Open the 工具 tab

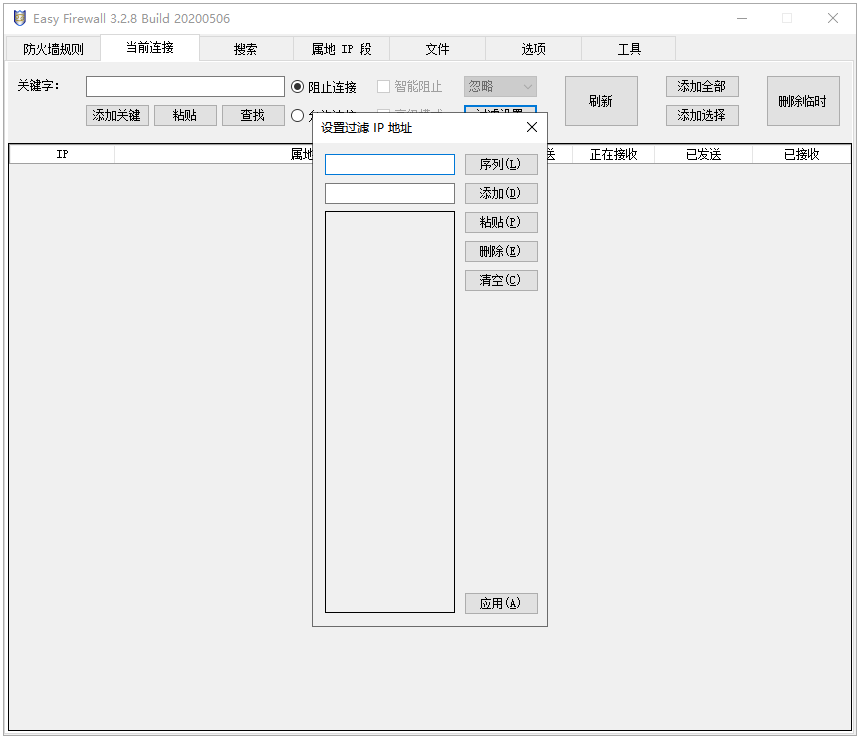(x=629, y=49)
